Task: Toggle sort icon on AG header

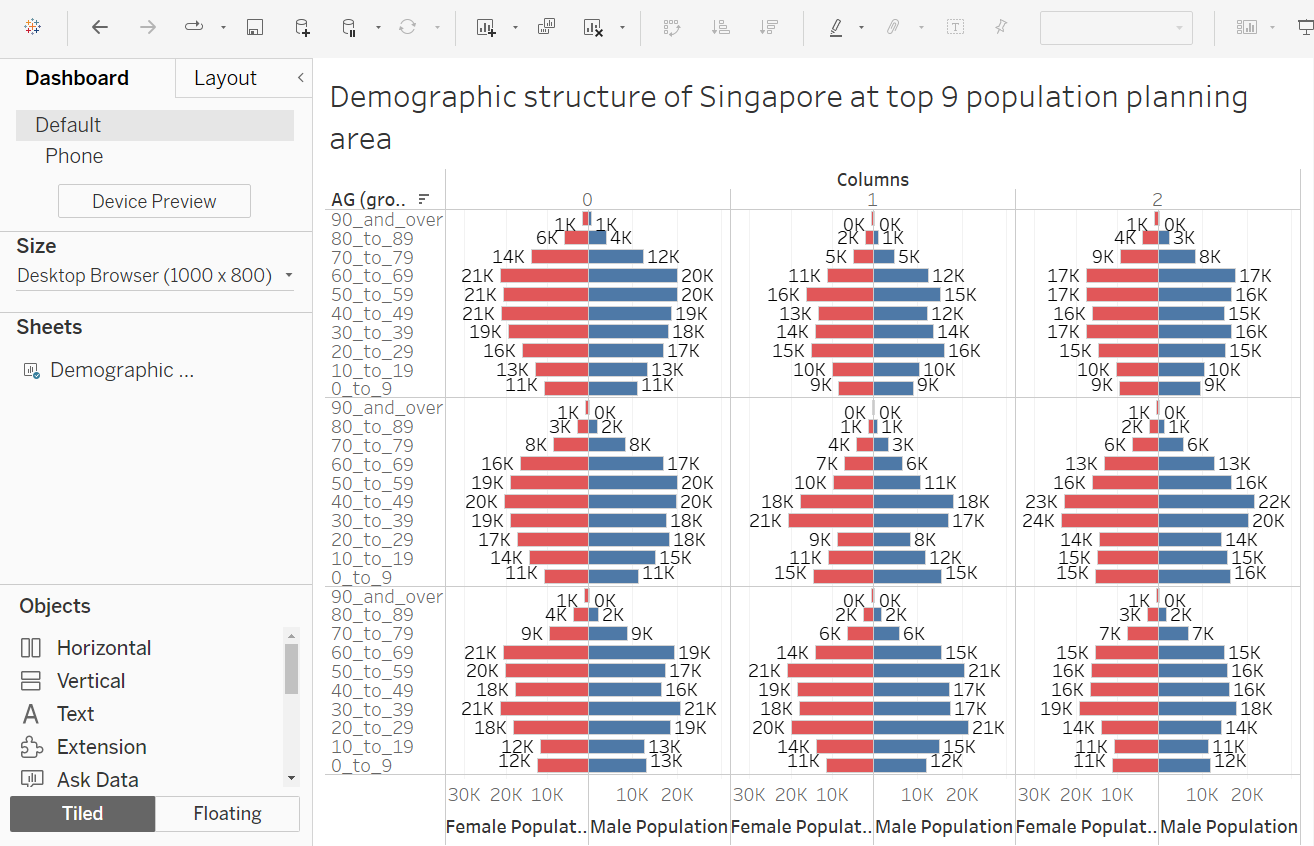Action: [x=424, y=199]
